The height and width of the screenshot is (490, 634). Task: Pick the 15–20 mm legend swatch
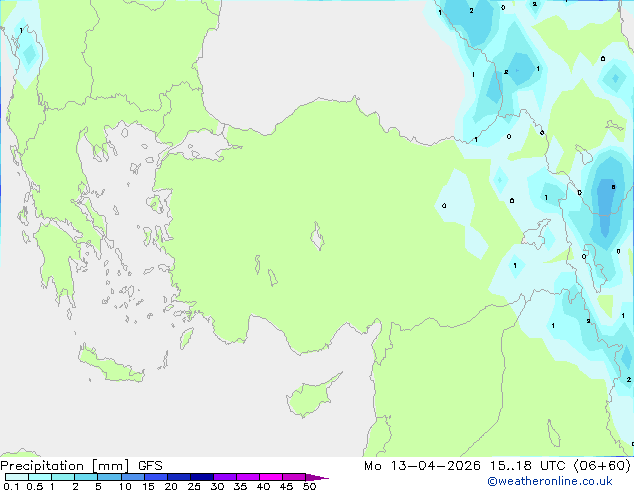click(155, 477)
